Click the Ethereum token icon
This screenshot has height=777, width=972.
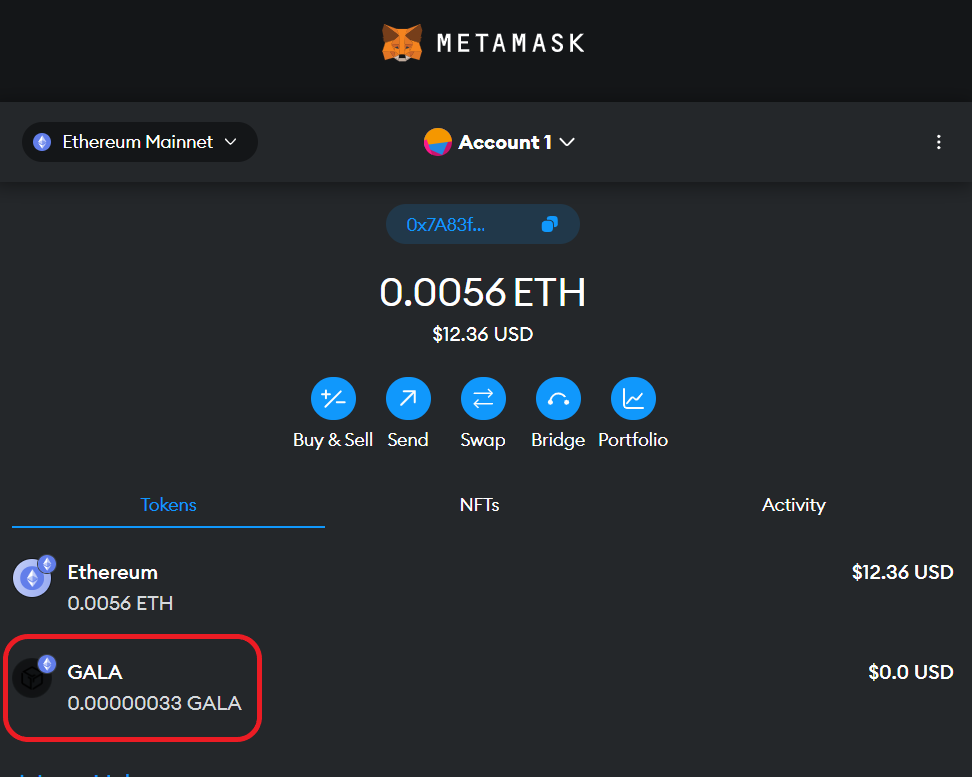click(33, 577)
